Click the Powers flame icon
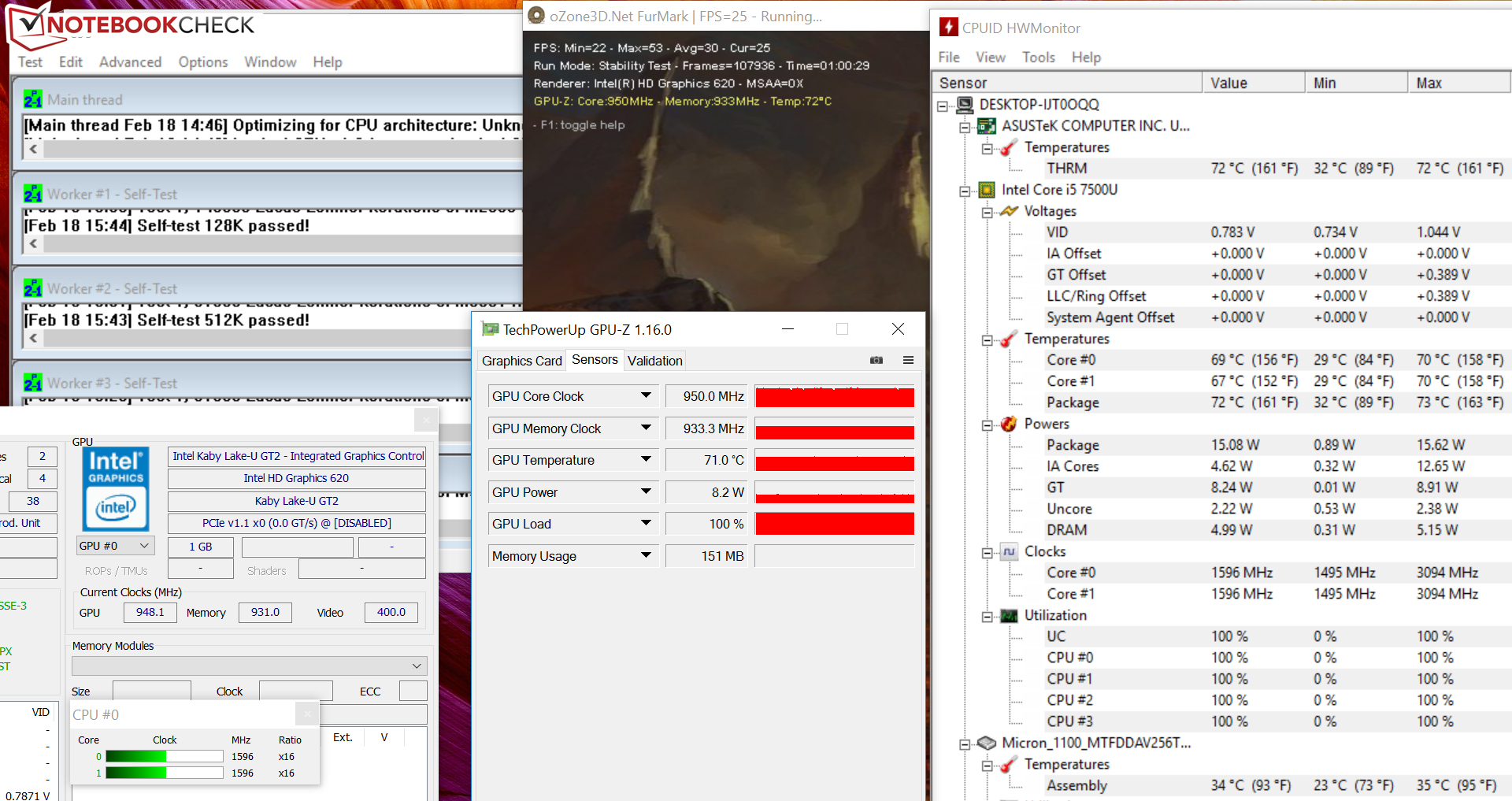The height and width of the screenshot is (801, 1512). tap(1009, 424)
